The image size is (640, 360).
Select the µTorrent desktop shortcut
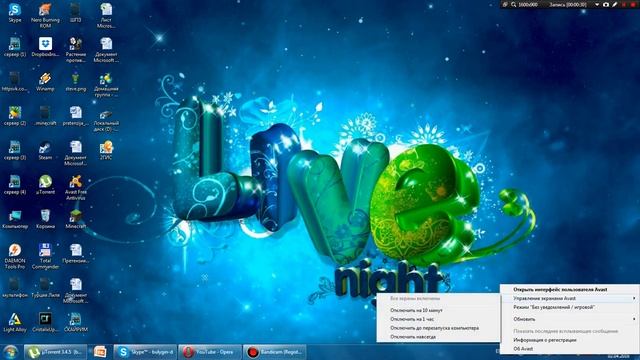[45, 184]
